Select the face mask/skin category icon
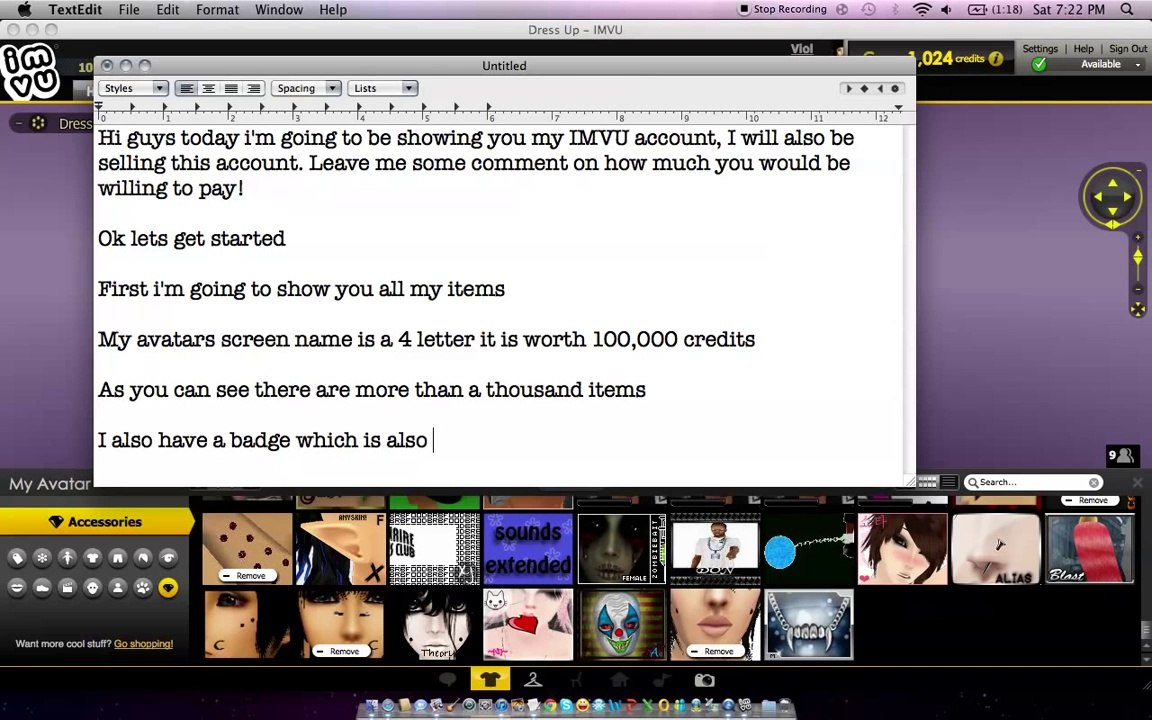 click(93, 588)
